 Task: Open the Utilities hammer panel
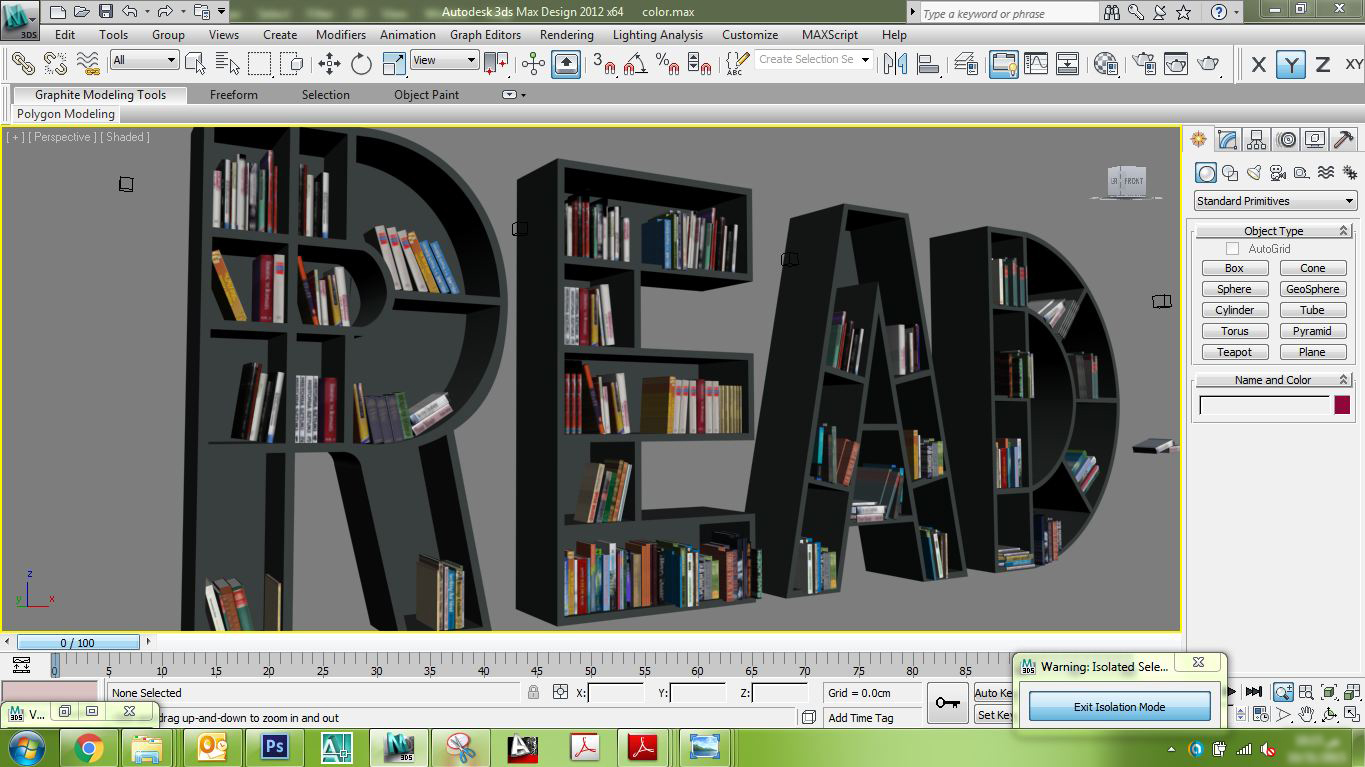pyautogui.click(x=1344, y=140)
